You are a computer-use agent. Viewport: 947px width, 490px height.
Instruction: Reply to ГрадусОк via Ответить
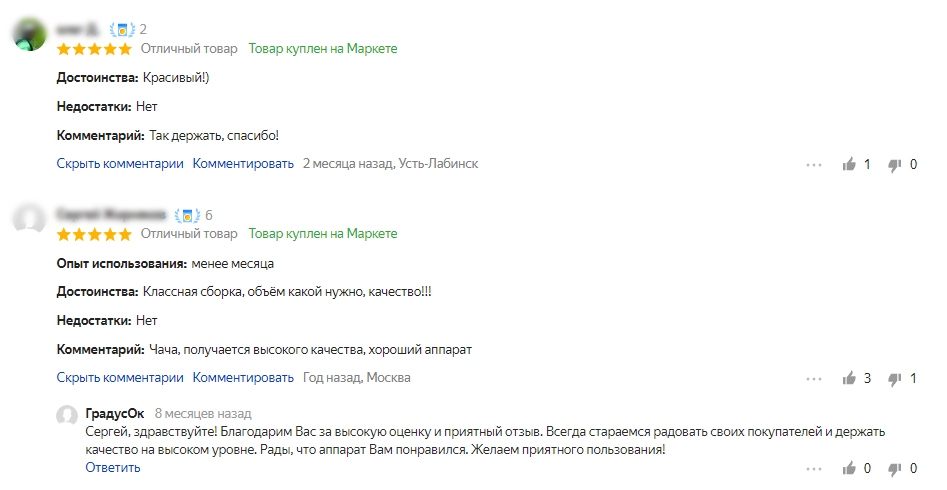(112, 468)
